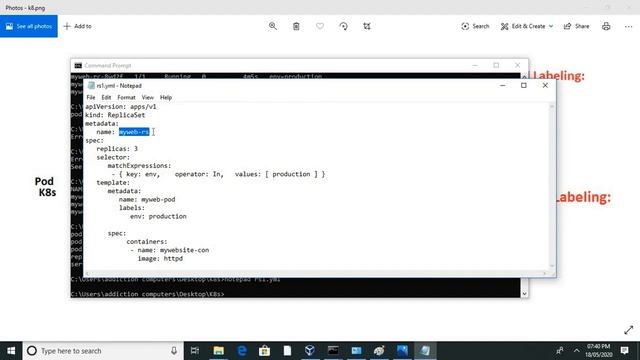Open the Mail taskbar icon
The image size is (640, 360).
tap(356, 351)
